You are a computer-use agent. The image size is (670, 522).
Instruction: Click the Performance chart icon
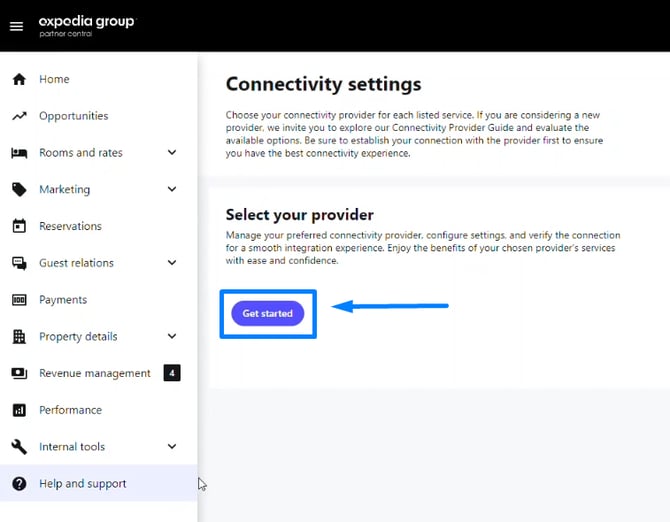pos(19,410)
